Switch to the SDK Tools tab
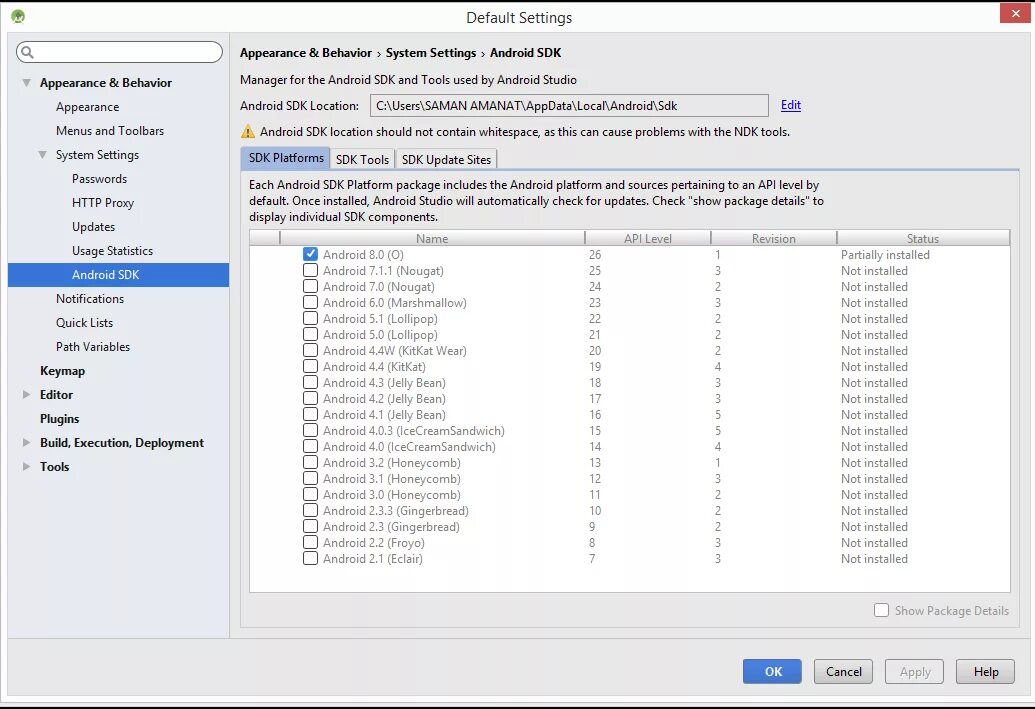1035x709 pixels. pos(362,160)
